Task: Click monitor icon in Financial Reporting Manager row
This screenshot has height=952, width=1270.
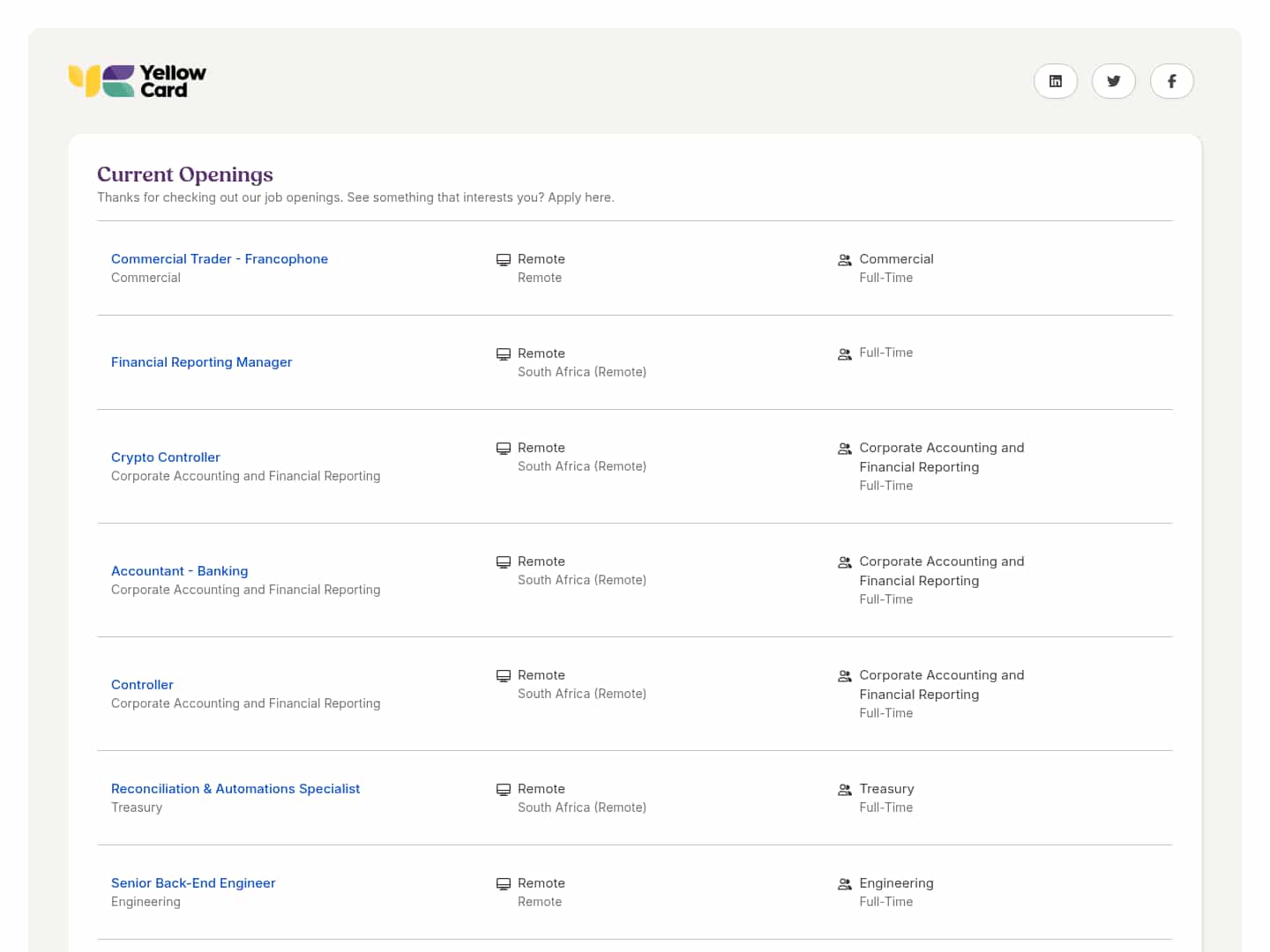Action: [504, 354]
